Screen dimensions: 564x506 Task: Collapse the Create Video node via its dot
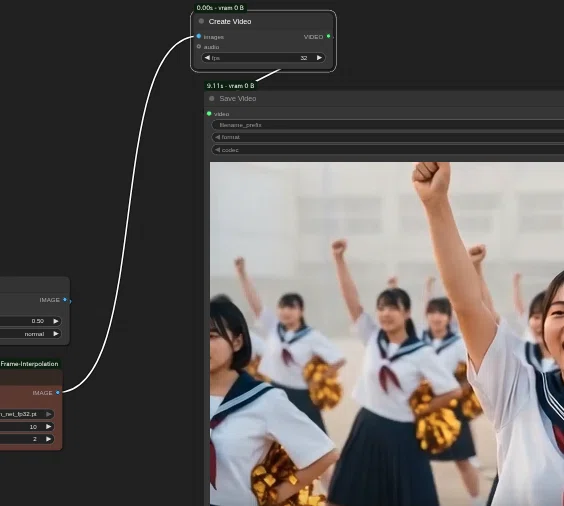pos(201,21)
